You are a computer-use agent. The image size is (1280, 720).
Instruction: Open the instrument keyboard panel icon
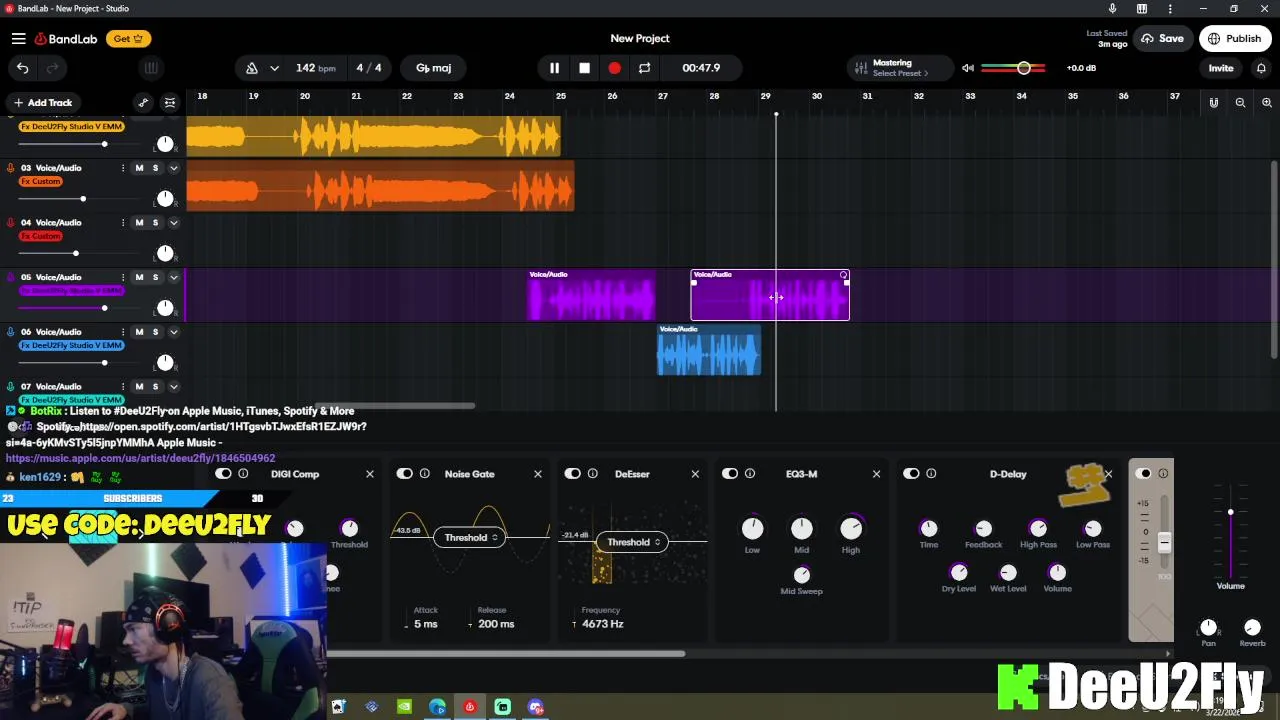(151, 68)
